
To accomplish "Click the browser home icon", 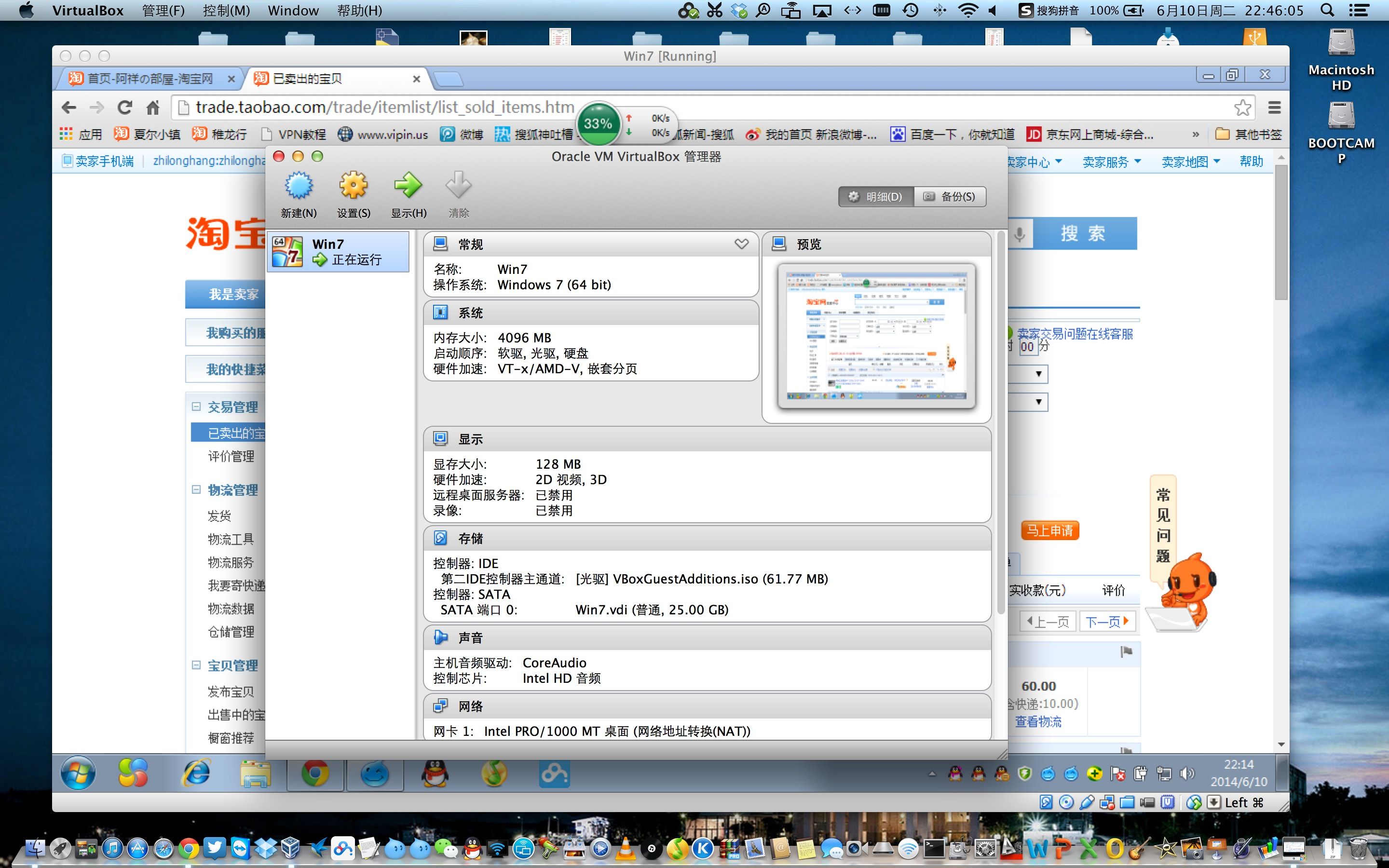I will (153, 108).
